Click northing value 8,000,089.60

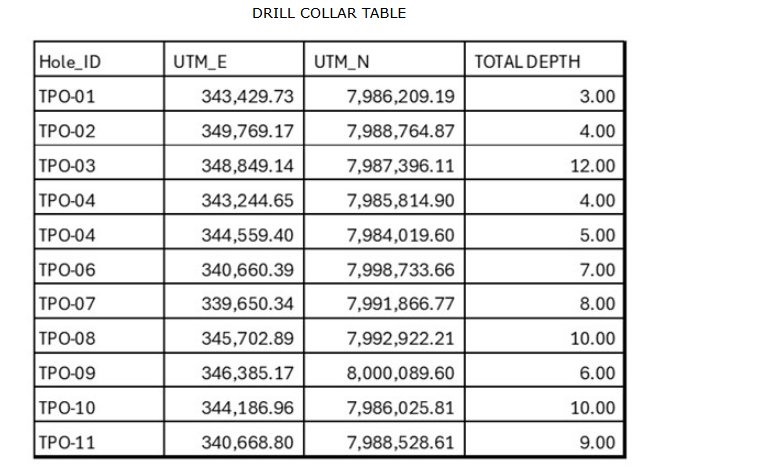click(x=400, y=373)
